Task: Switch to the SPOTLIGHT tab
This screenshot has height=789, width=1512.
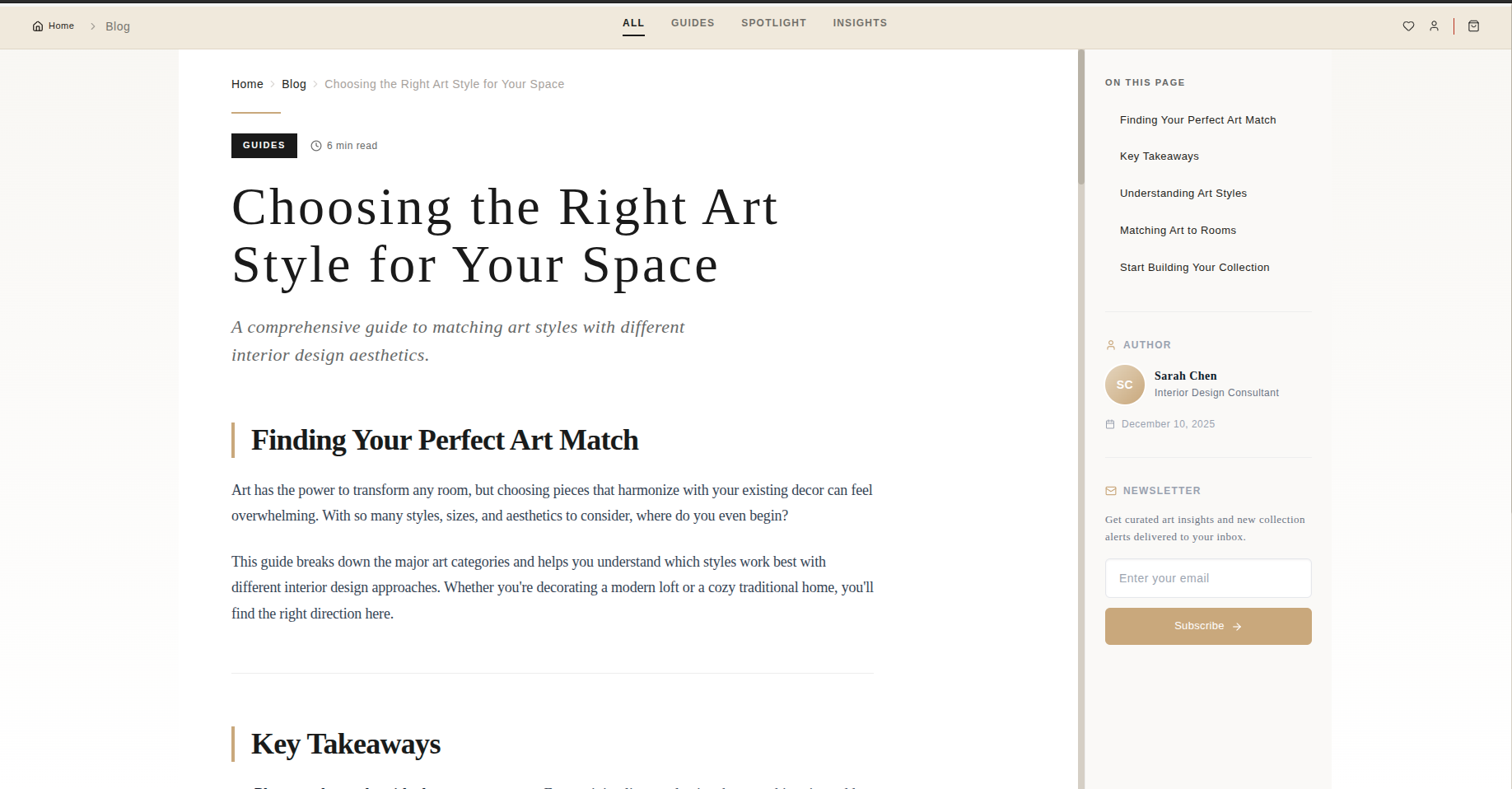Action: [773, 22]
